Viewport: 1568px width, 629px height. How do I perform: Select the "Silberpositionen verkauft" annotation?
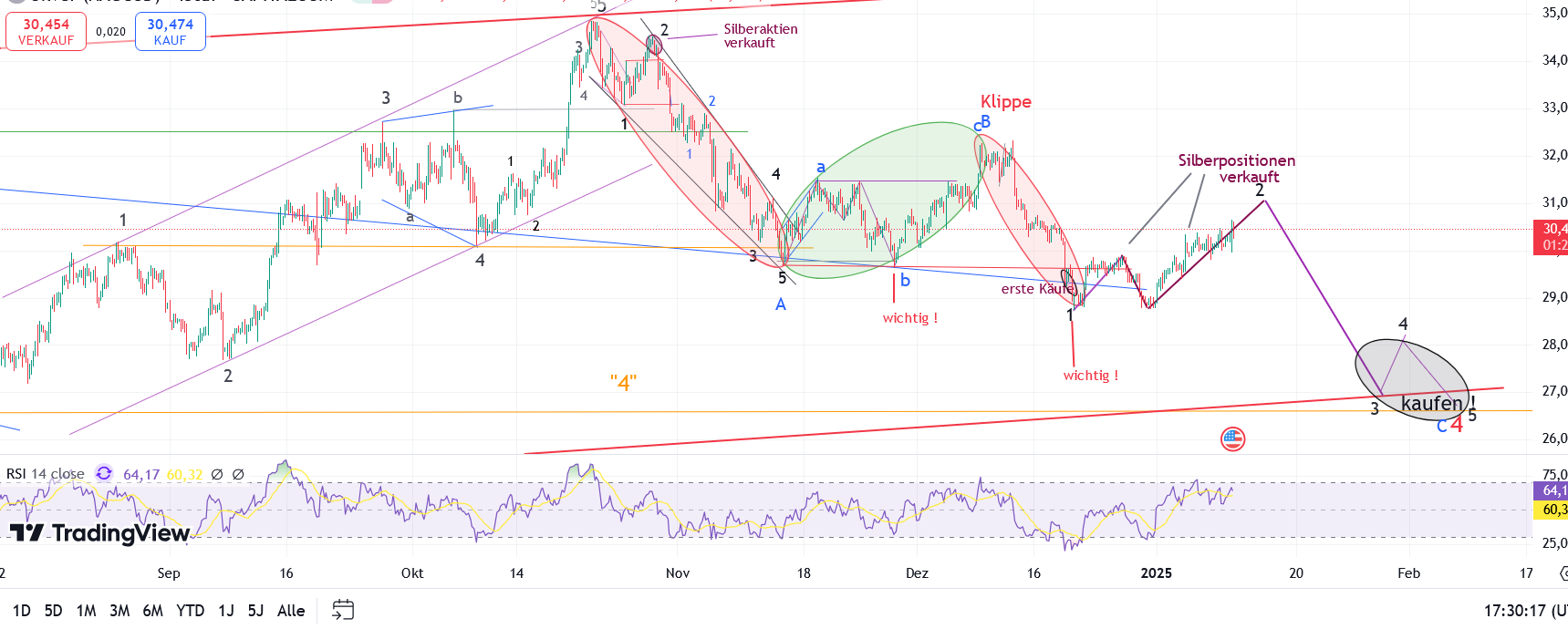(x=1237, y=169)
